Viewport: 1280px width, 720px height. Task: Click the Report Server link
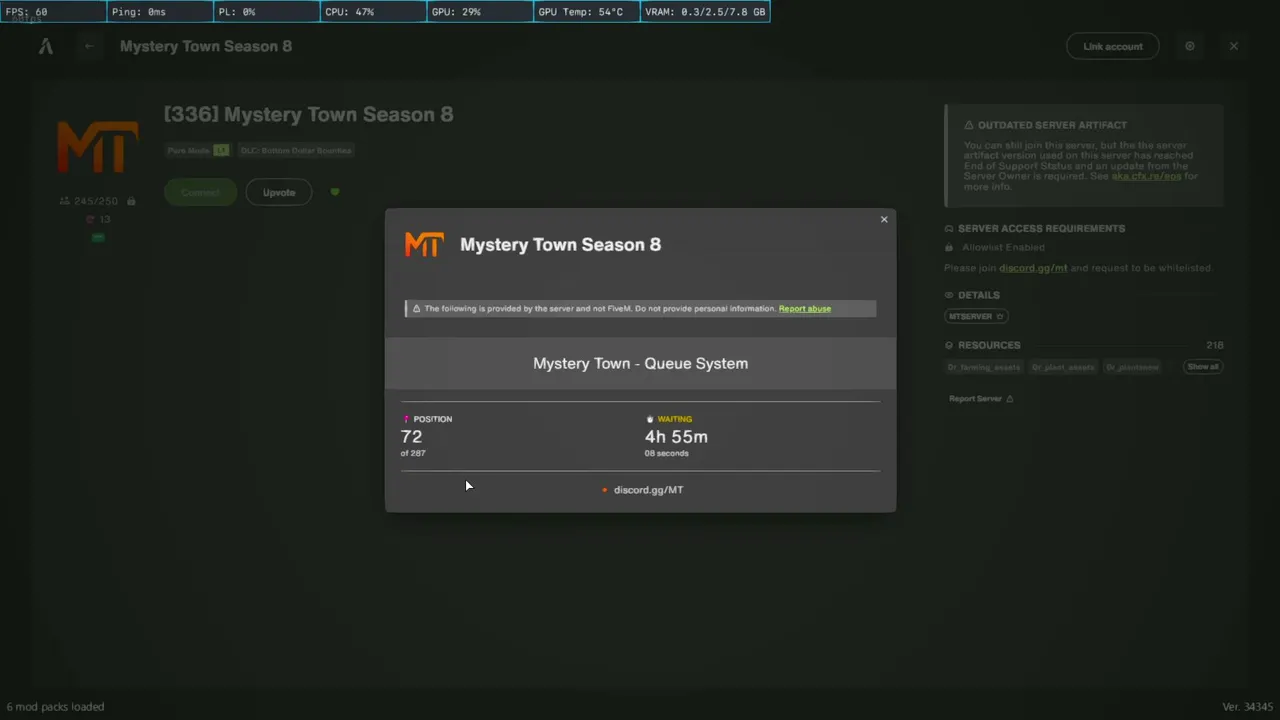(x=981, y=399)
